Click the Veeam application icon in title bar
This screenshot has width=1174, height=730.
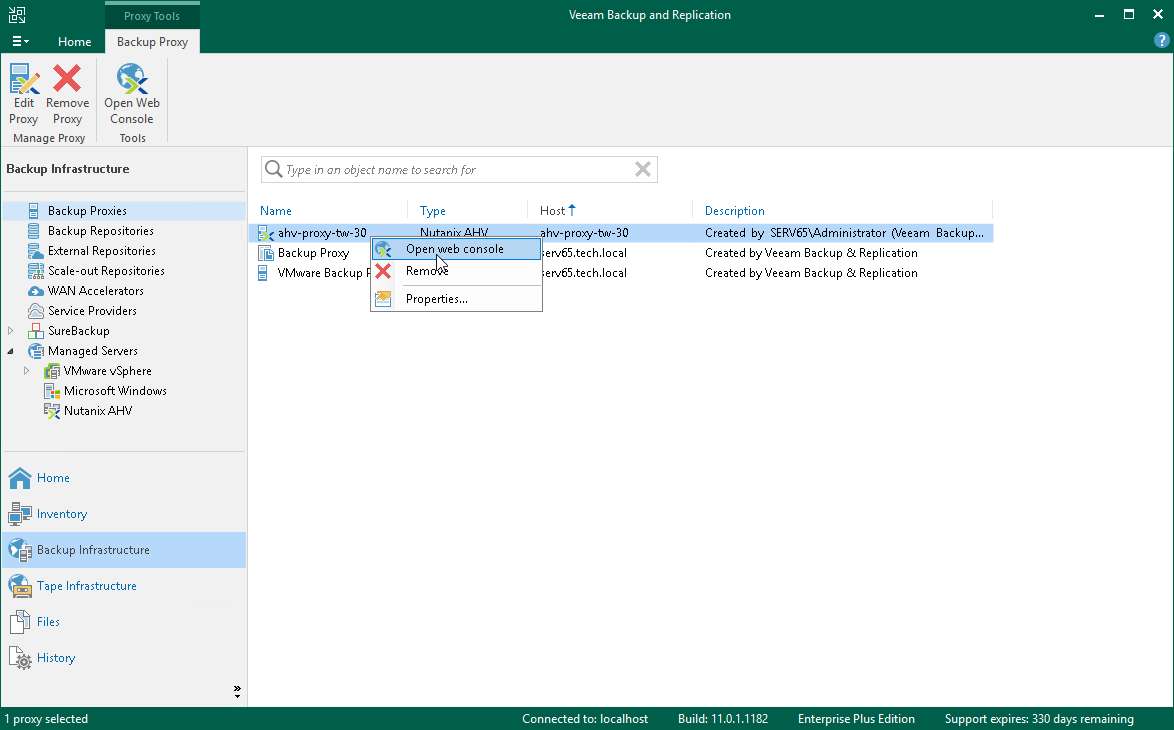(17, 14)
